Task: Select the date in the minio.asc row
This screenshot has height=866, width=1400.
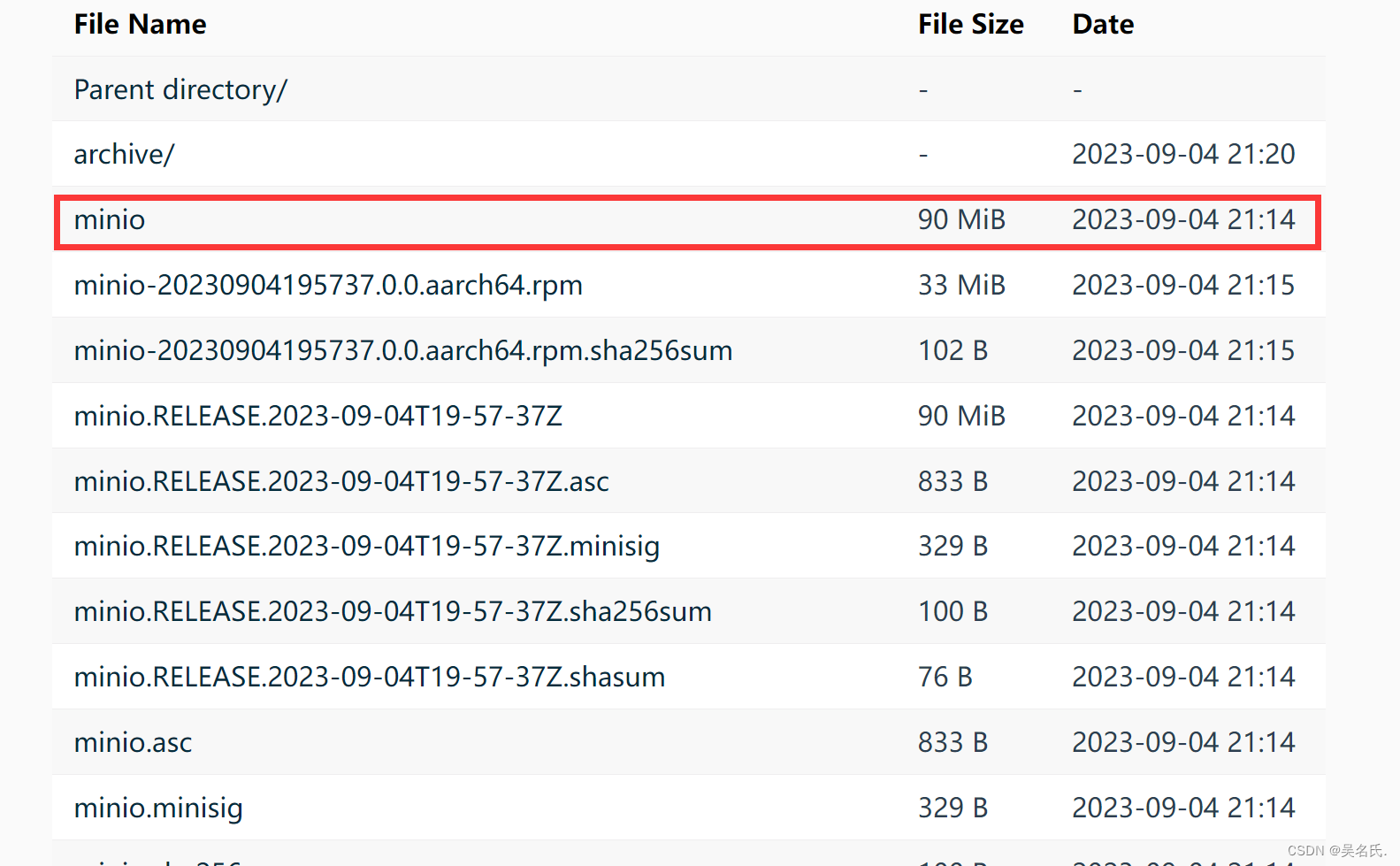Action: [1183, 742]
